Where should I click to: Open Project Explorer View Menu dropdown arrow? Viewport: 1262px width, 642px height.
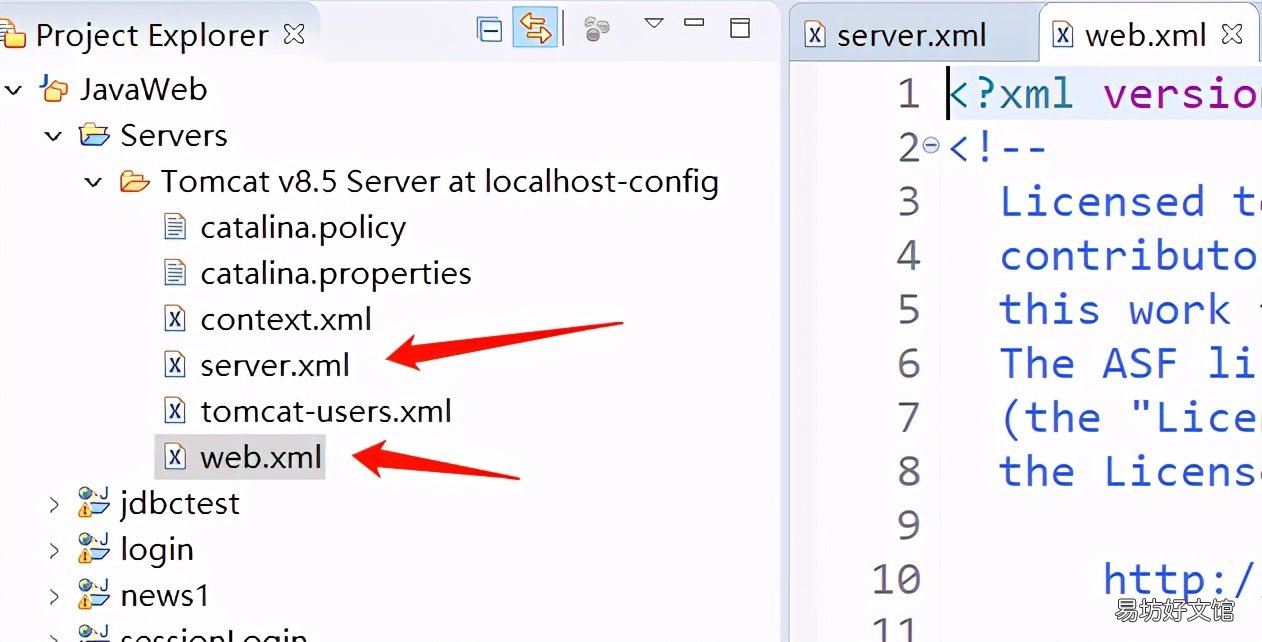(654, 23)
